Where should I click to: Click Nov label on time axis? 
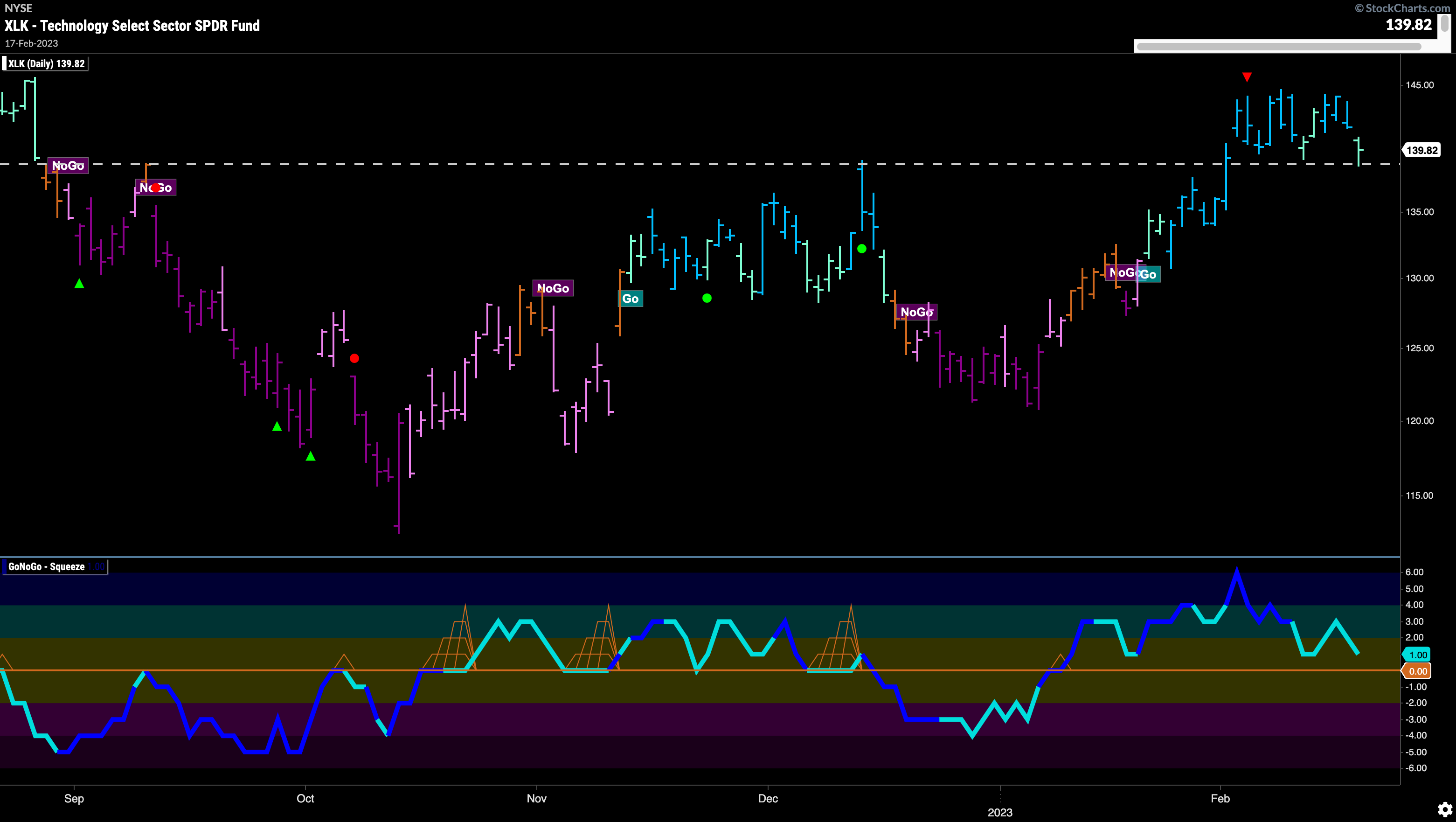click(536, 798)
